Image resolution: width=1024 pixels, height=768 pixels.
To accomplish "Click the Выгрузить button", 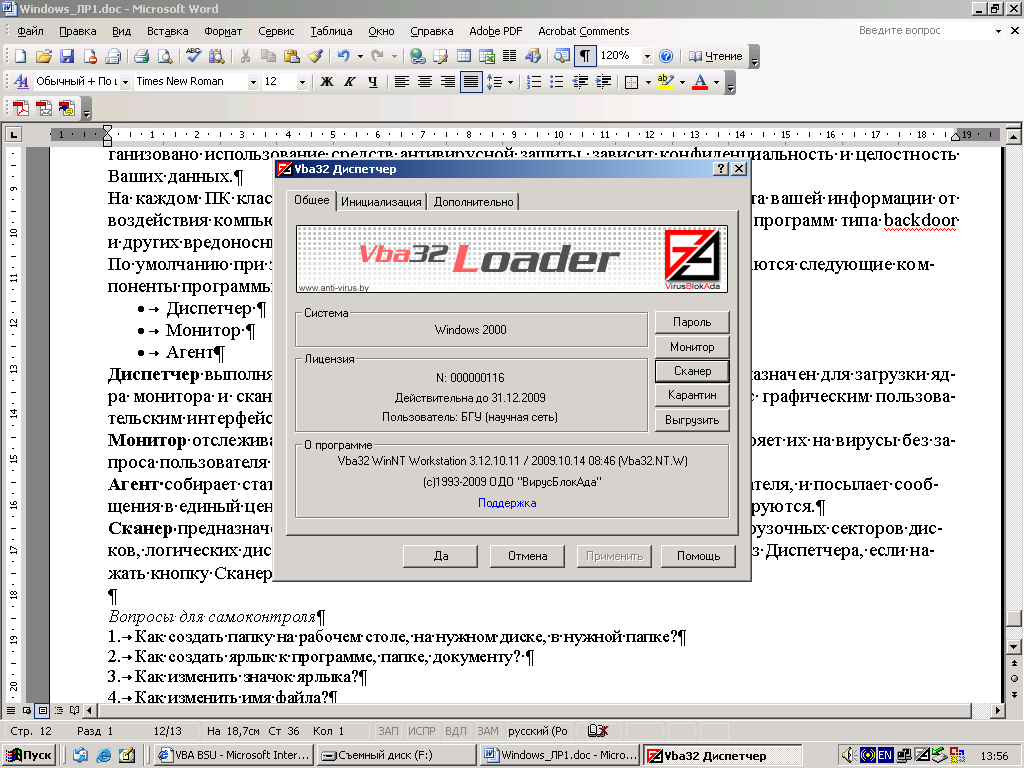I will [692, 420].
